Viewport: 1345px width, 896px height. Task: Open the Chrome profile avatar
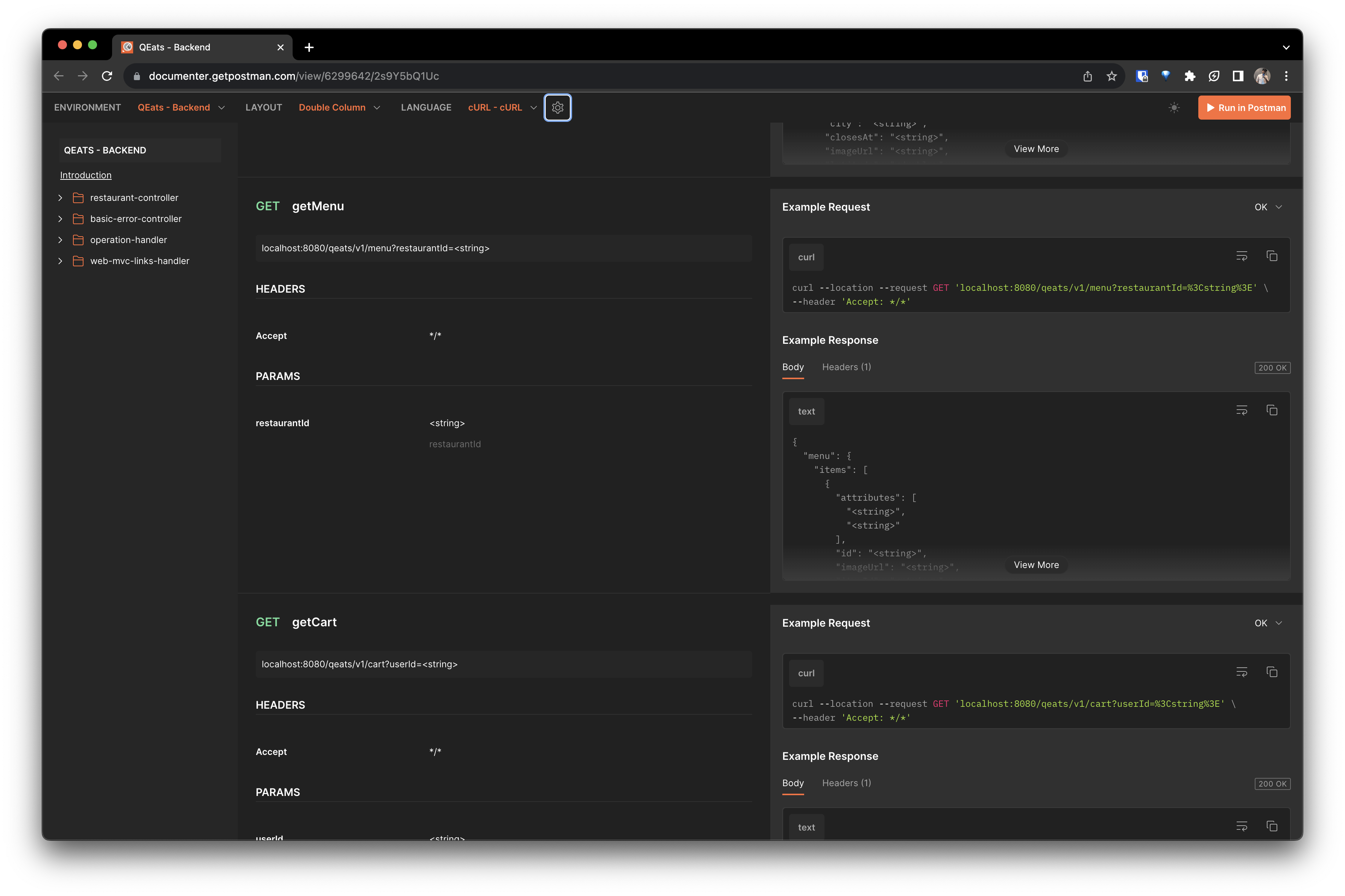[1262, 76]
